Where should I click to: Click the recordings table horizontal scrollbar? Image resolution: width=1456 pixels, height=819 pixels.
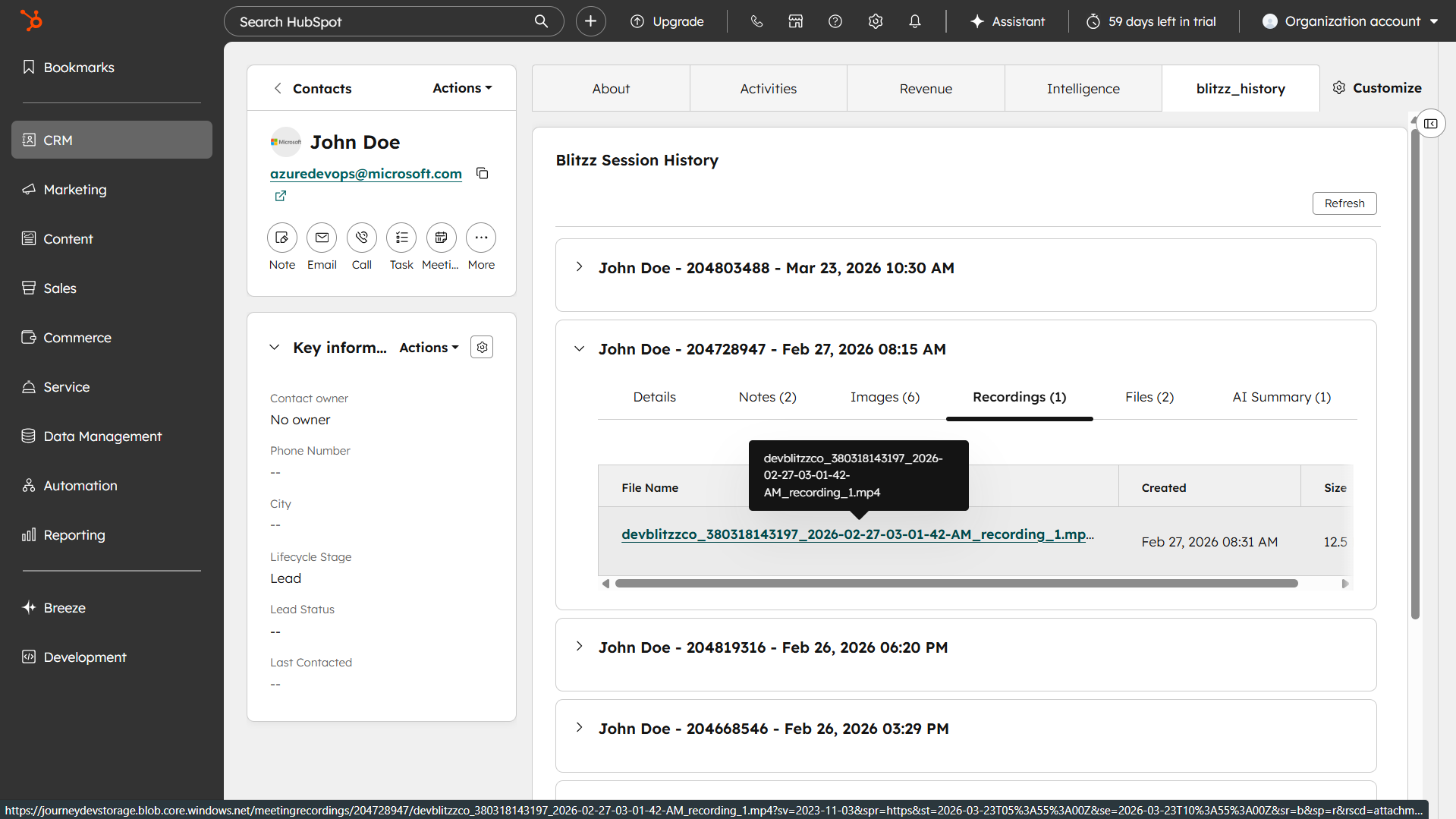pyautogui.click(x=956, y=584)
